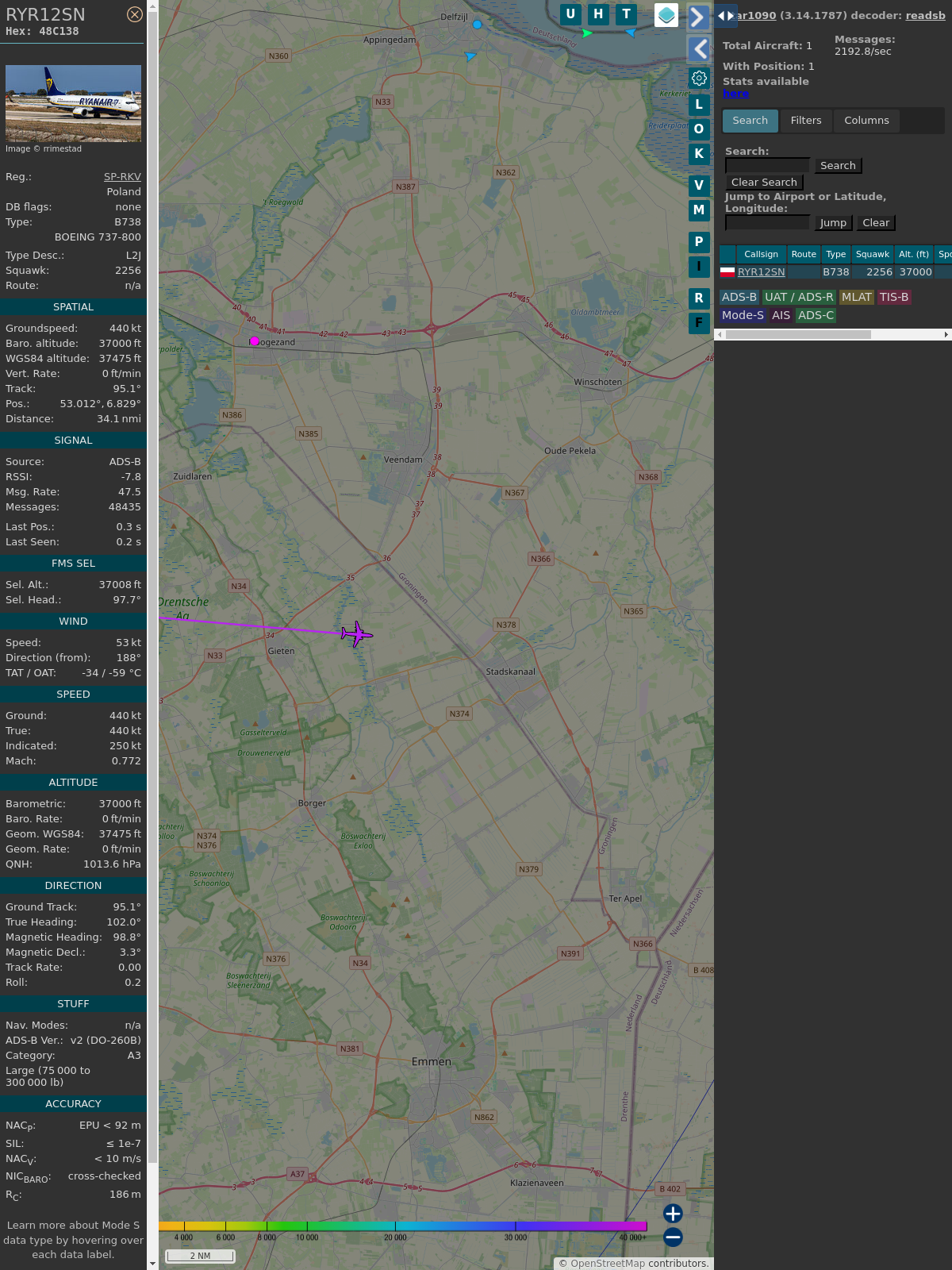This screenshot has width=952, height=1270.
Task: Switch to the Columns tab
Action: [866, 121]
